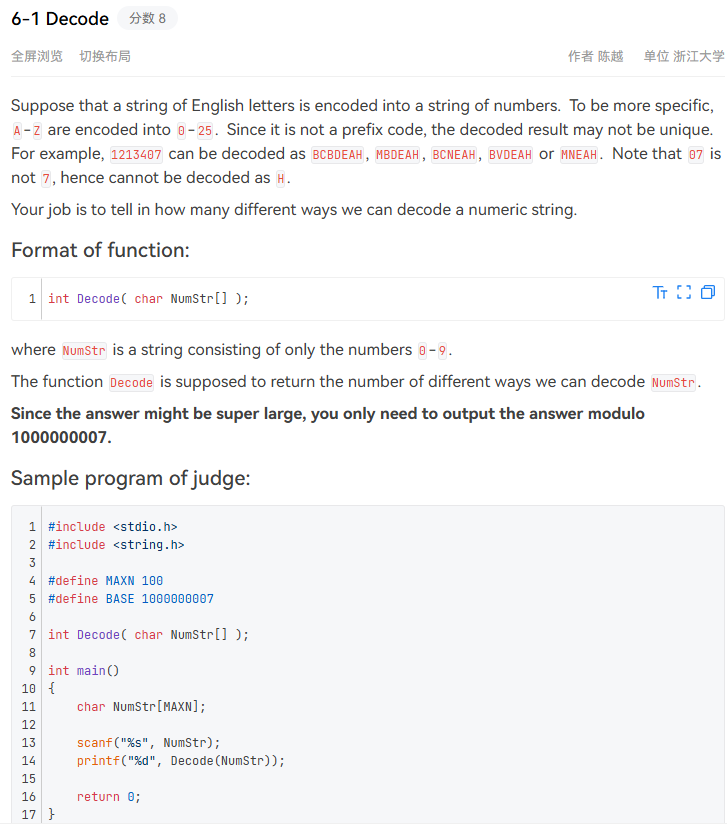Screen dimensions: 727x828
Task: Click the 6-1 Decode problem title
Action: [x=60, y=19]
